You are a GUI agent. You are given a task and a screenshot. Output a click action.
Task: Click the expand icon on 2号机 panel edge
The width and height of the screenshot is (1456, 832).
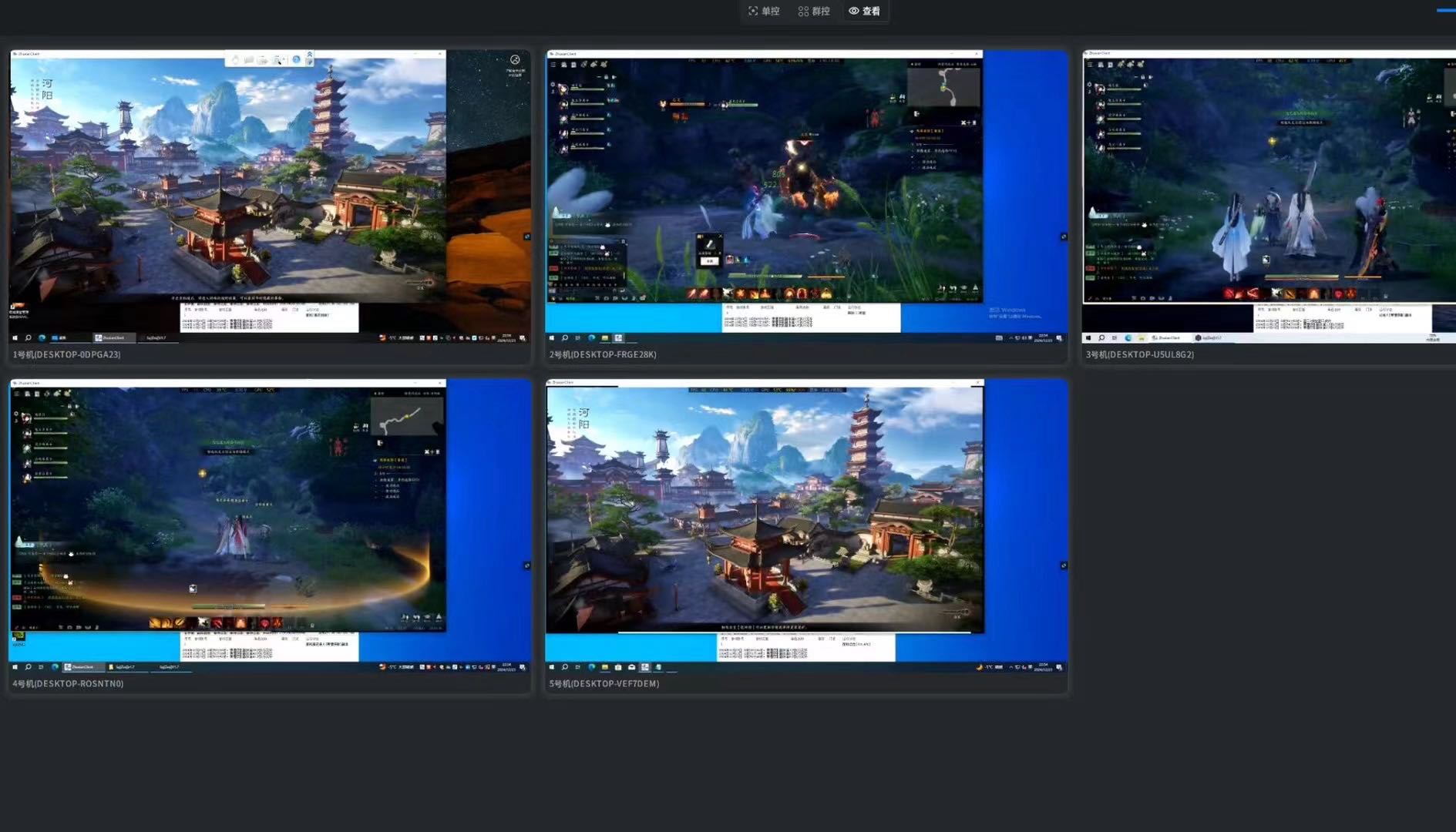pyautogui.click(x=1064, y=237)
